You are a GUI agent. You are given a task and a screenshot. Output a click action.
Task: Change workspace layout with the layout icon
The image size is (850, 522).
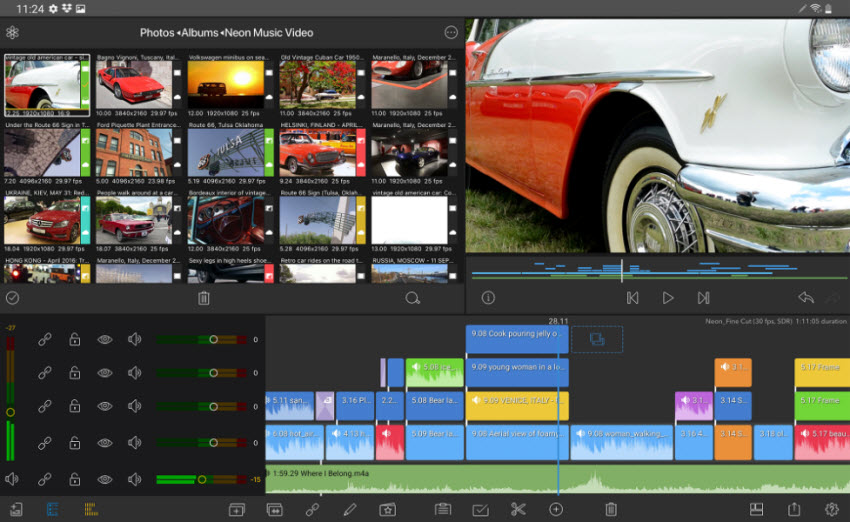point(756,509)
